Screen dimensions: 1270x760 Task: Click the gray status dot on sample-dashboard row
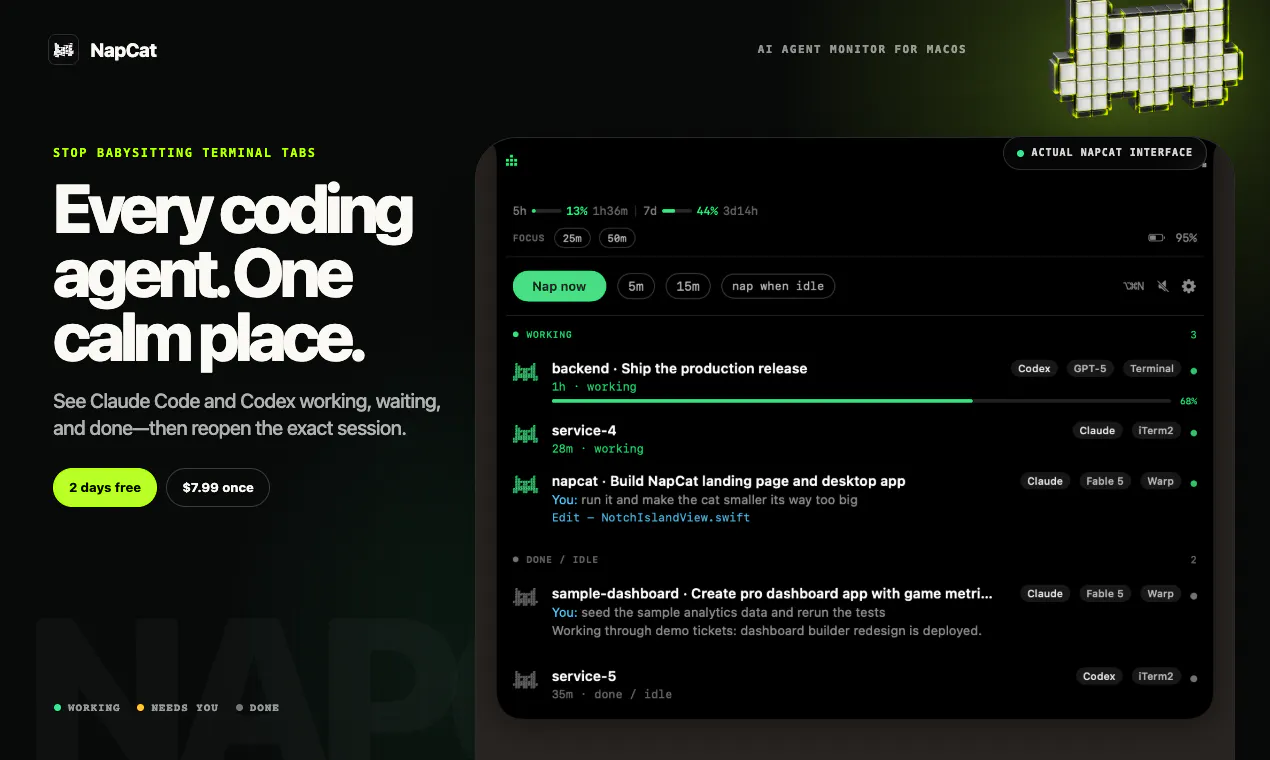pyautogui.click(x=1194, y=596)
